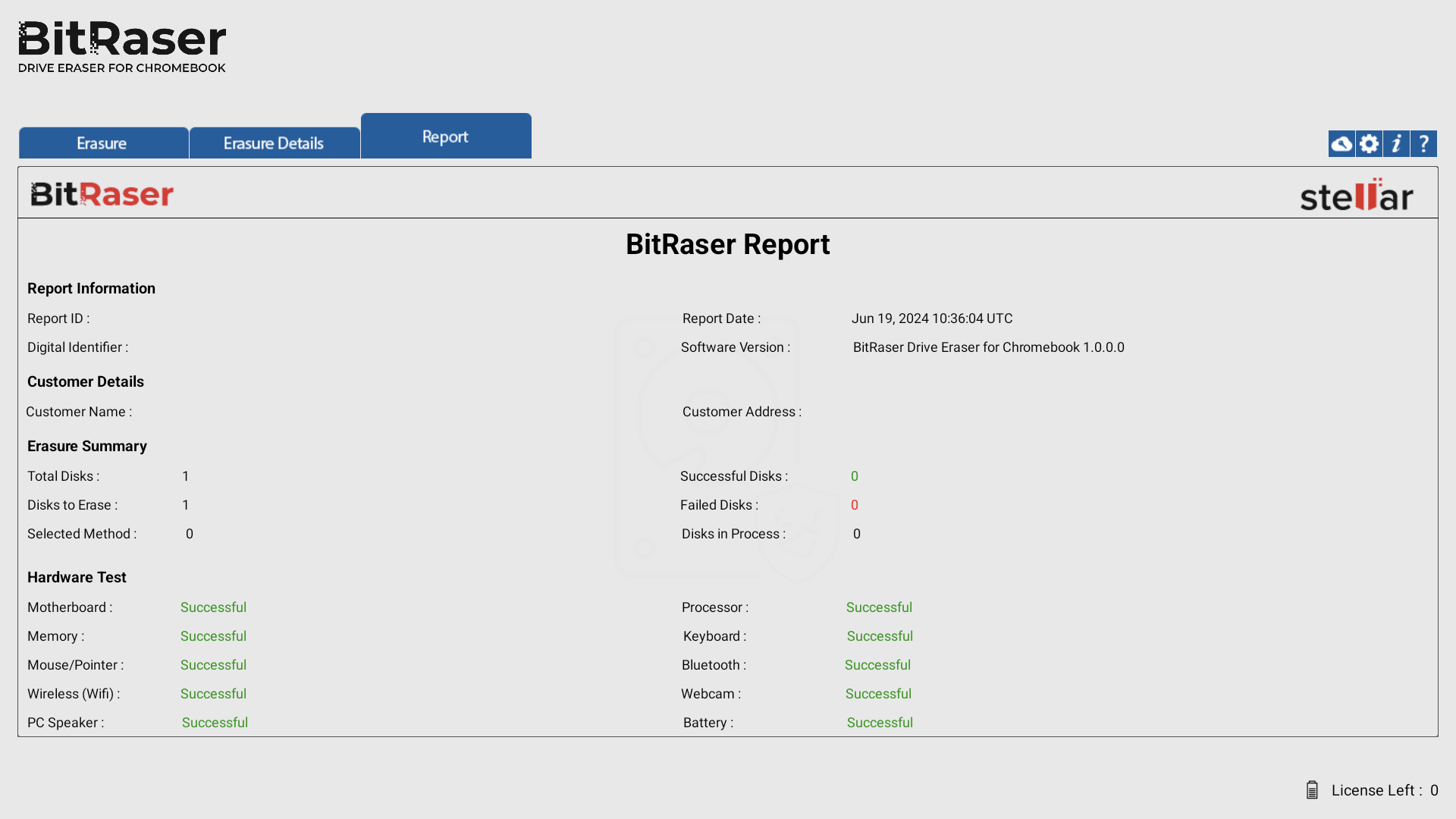Click the Motherboard Successful status
Viewport: 1456px width, 819px height.
(213, 607)
